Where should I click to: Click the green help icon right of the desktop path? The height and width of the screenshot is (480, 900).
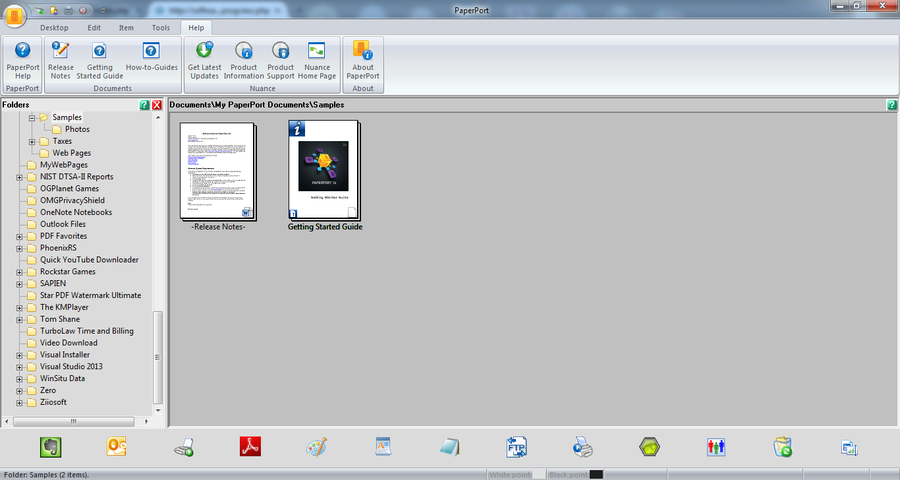891,105
